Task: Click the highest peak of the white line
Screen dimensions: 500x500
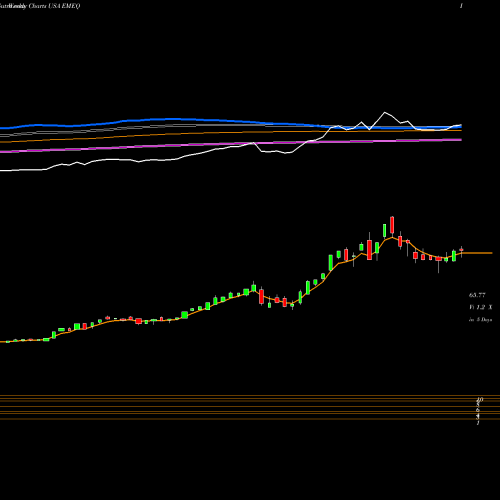Action: click(385, 113)
